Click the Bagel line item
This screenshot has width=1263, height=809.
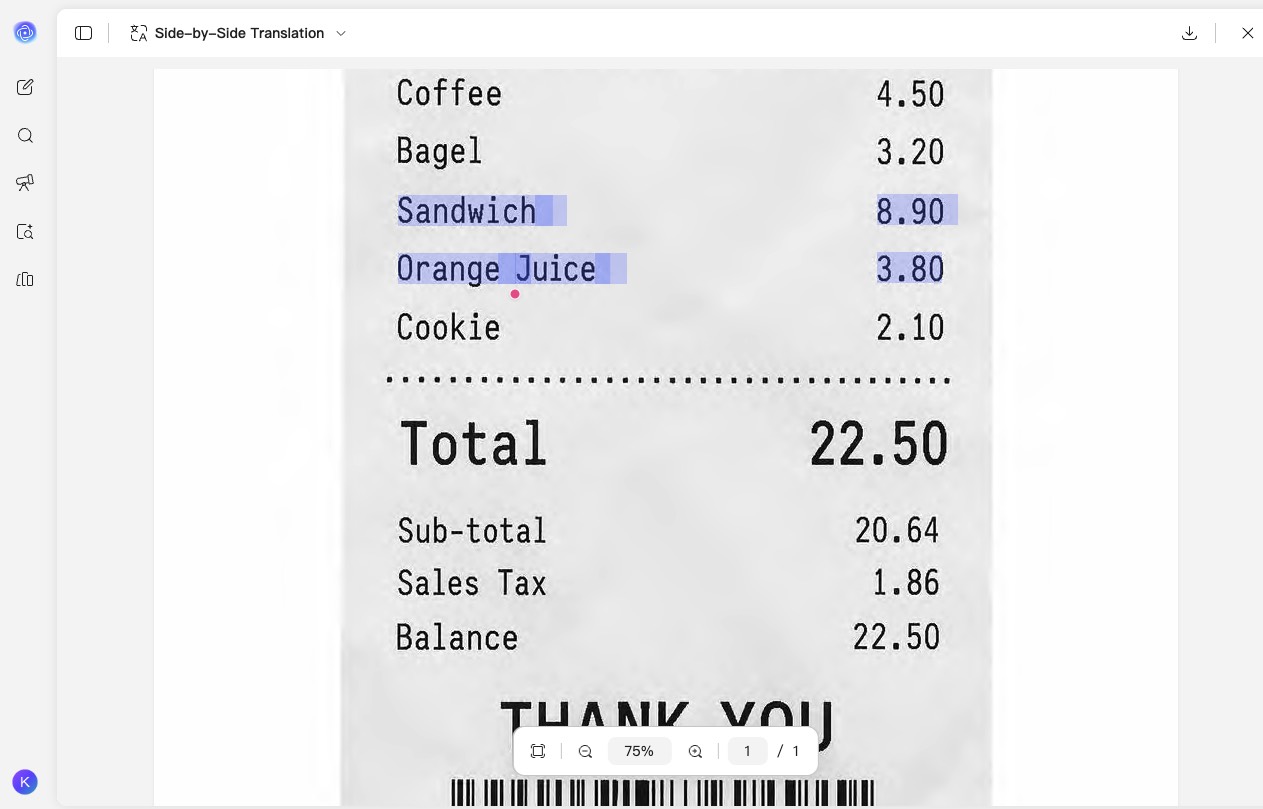point(439,151)
